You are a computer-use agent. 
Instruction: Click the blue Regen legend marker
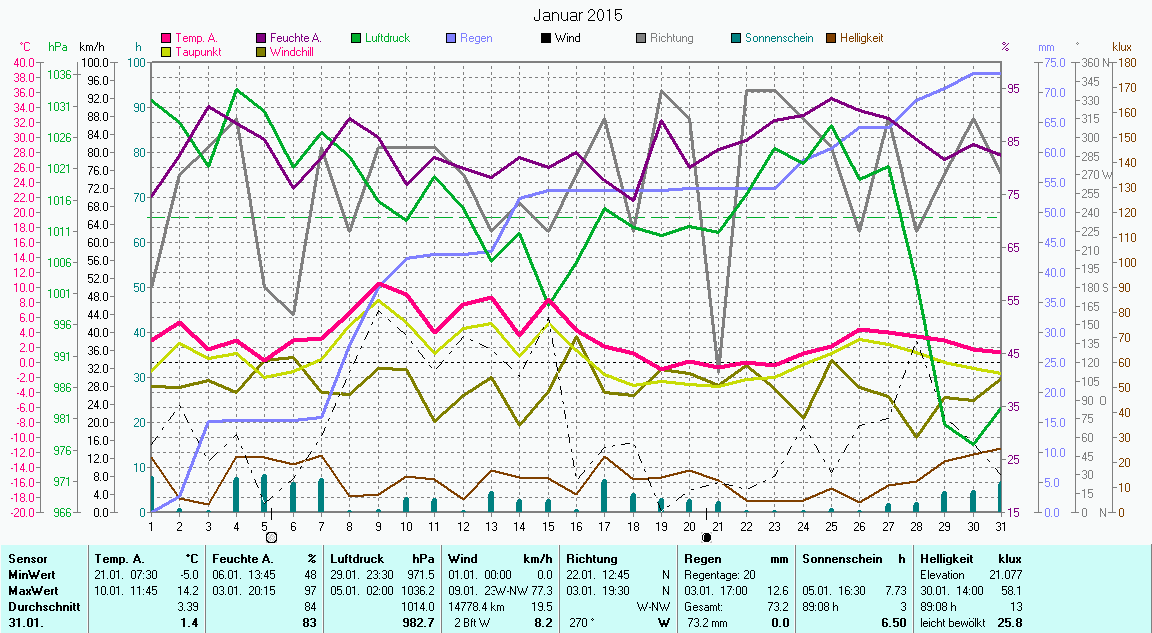pyautogui.click(x=450, y=38)
